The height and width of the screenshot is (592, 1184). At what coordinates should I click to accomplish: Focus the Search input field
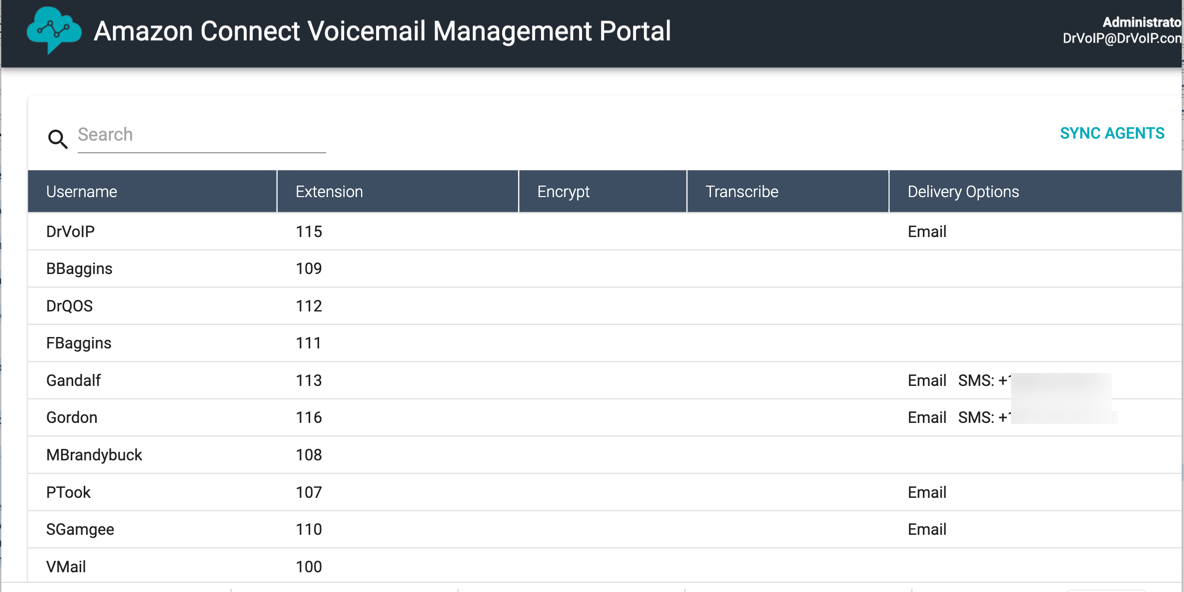(x=202, y=135)
